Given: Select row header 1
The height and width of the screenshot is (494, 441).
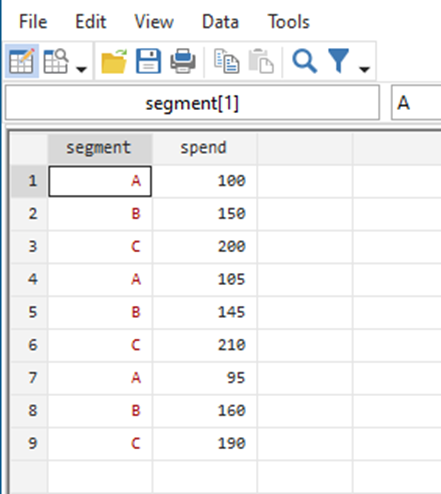Looking at the screenshot, I should pos(29,181).
